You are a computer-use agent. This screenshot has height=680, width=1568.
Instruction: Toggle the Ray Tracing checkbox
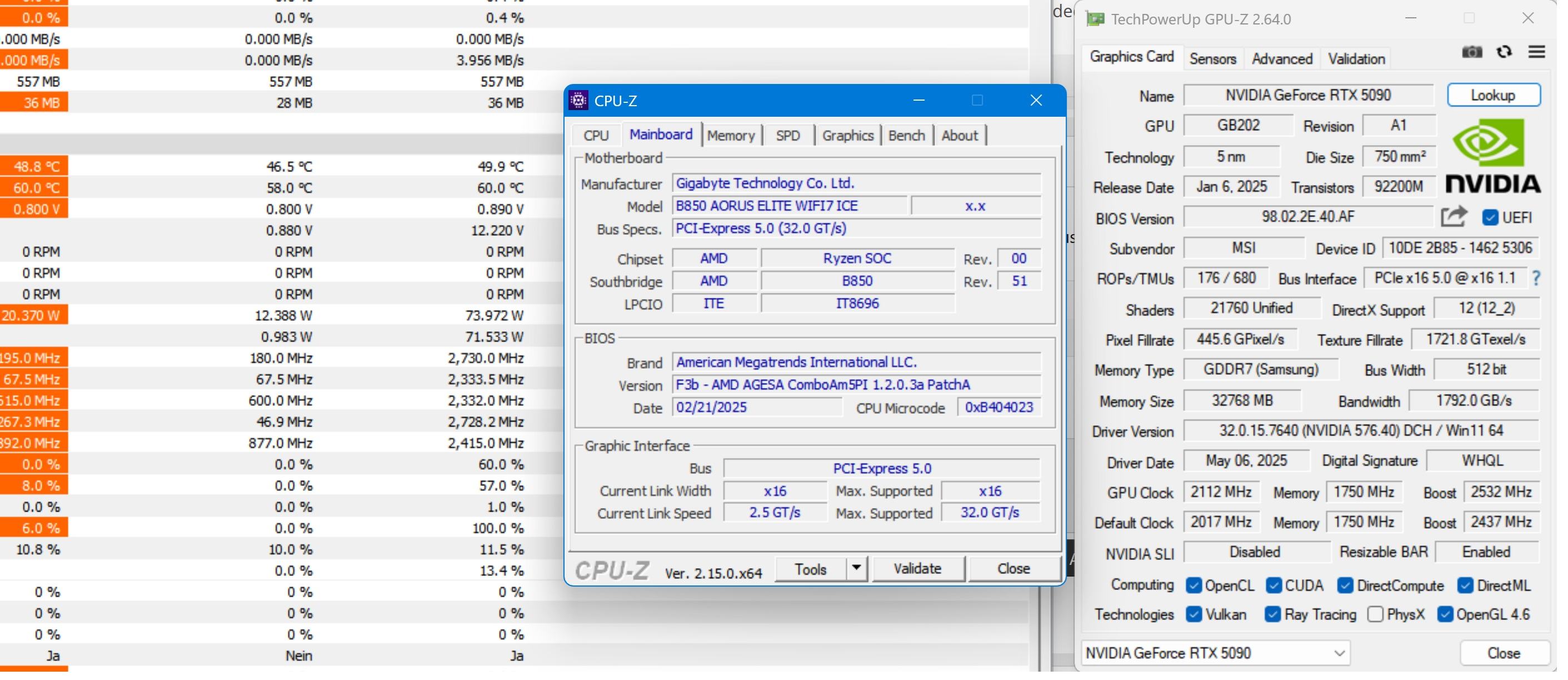[x=1272, y=614]
